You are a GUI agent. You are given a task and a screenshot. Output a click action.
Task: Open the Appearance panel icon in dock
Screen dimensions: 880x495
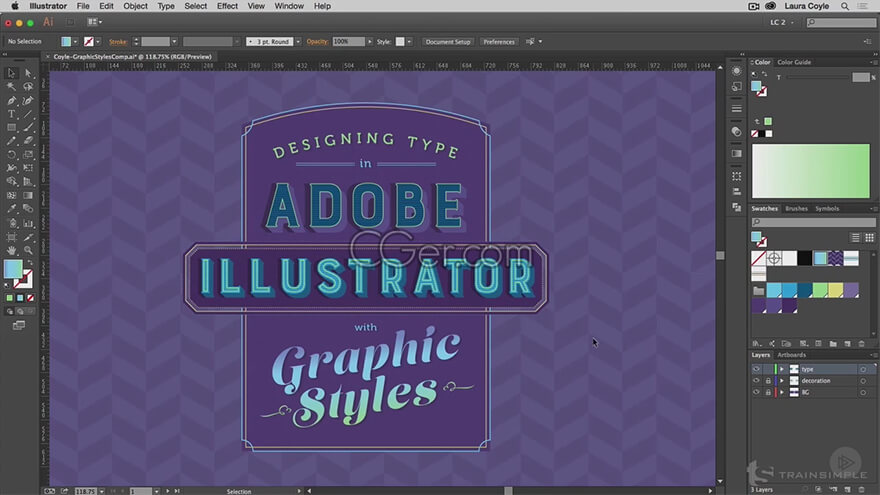pyautogui.click(x=736, y=71)
